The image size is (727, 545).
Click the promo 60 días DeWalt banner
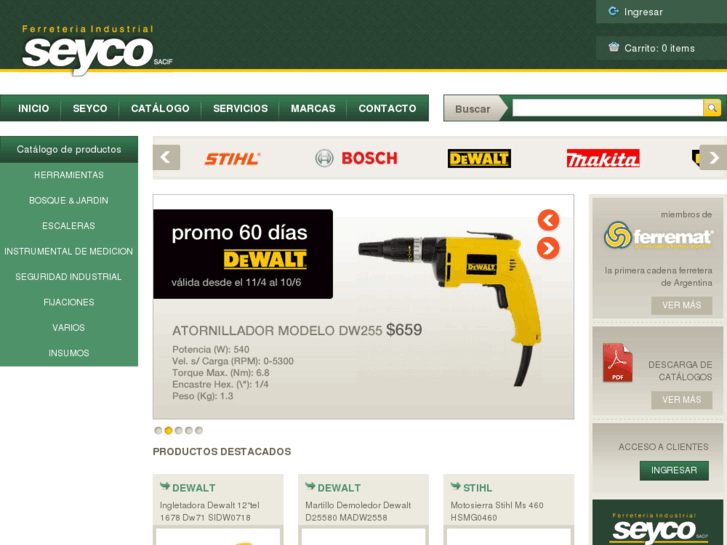coord(243,254)
